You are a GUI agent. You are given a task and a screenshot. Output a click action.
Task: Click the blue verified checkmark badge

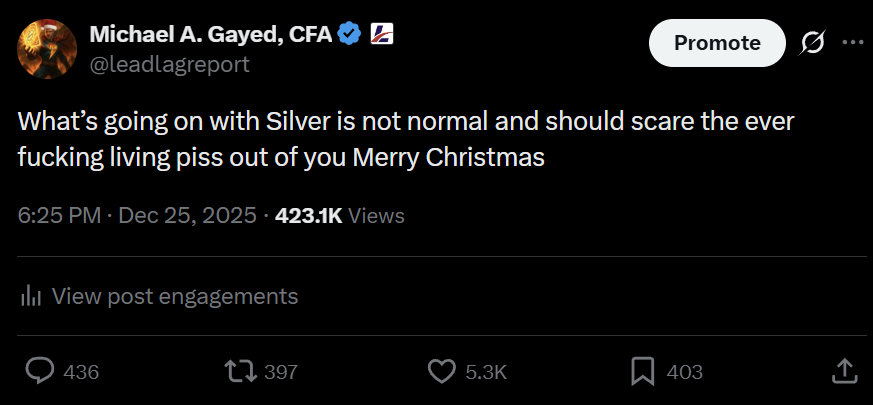349,35
